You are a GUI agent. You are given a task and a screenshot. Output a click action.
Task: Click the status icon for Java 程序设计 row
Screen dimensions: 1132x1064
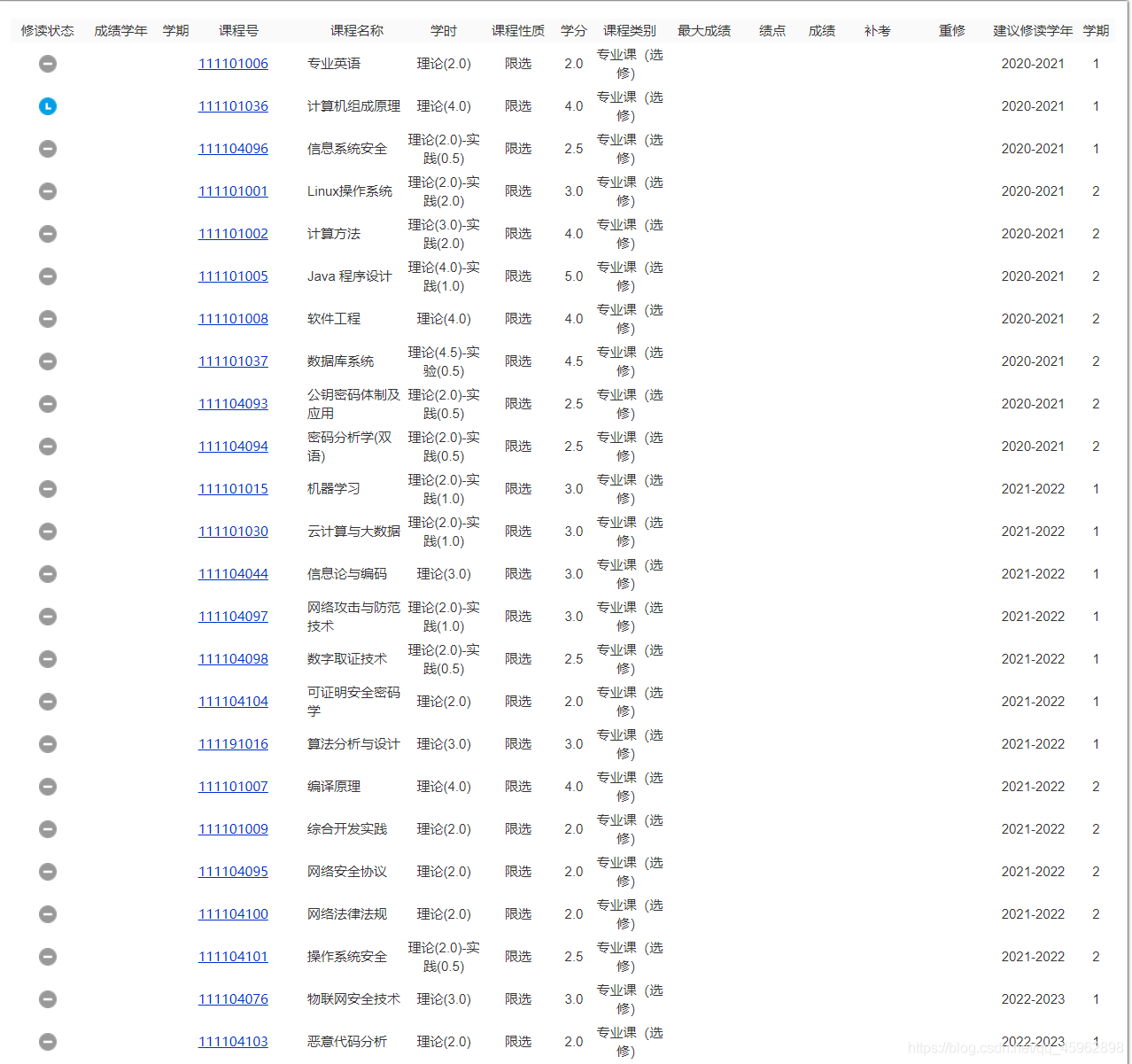[48, 276]
